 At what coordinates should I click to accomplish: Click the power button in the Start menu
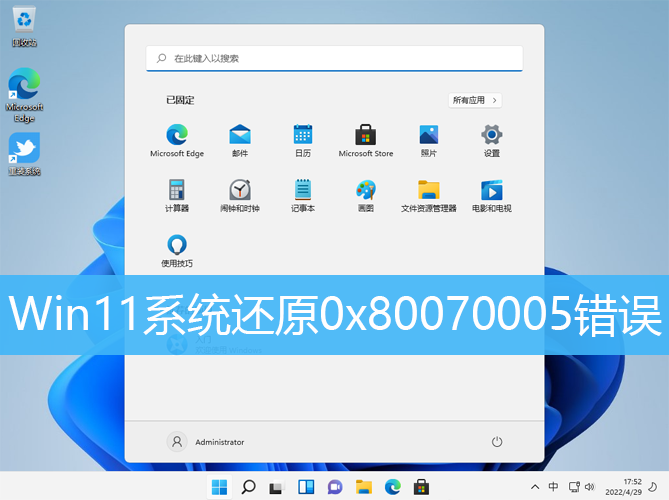pos(497,441)
